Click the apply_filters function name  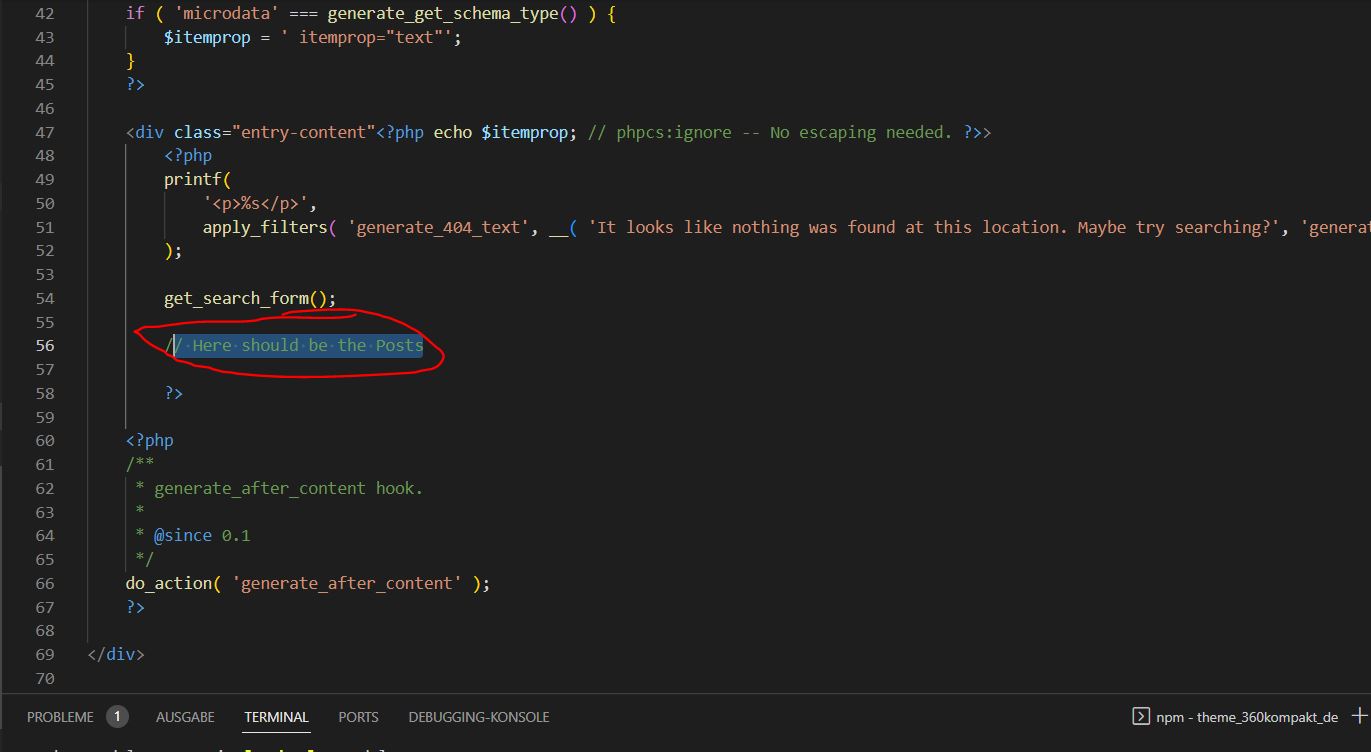[x=265, y=227]
